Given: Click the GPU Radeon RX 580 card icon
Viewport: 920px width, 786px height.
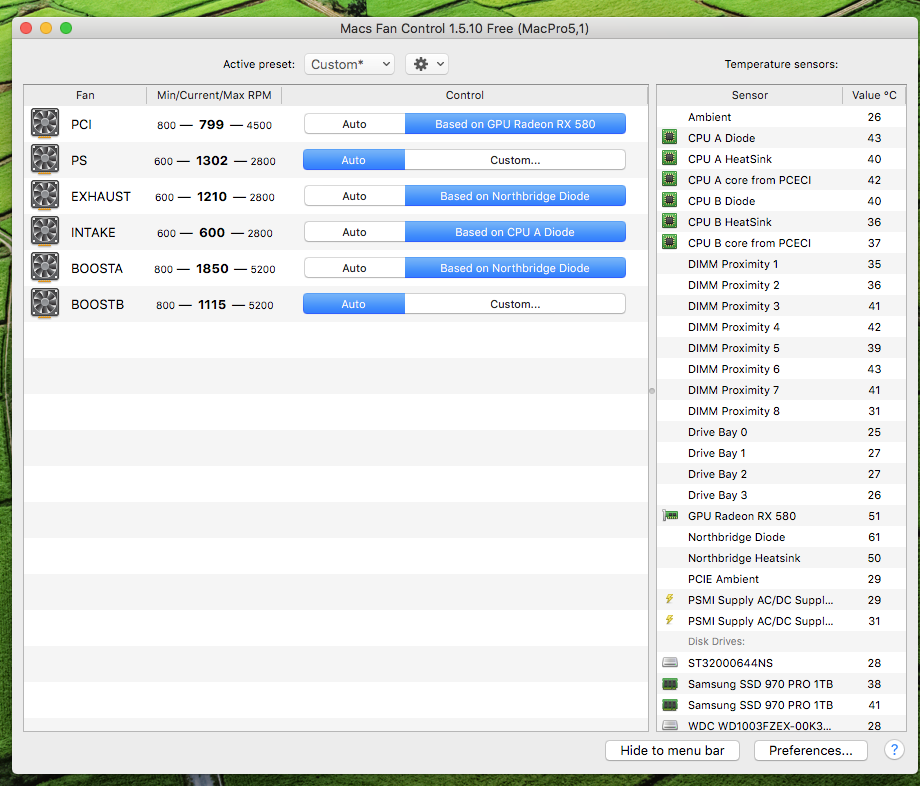Looking at the screenshot, I should [x=669, y=516].
